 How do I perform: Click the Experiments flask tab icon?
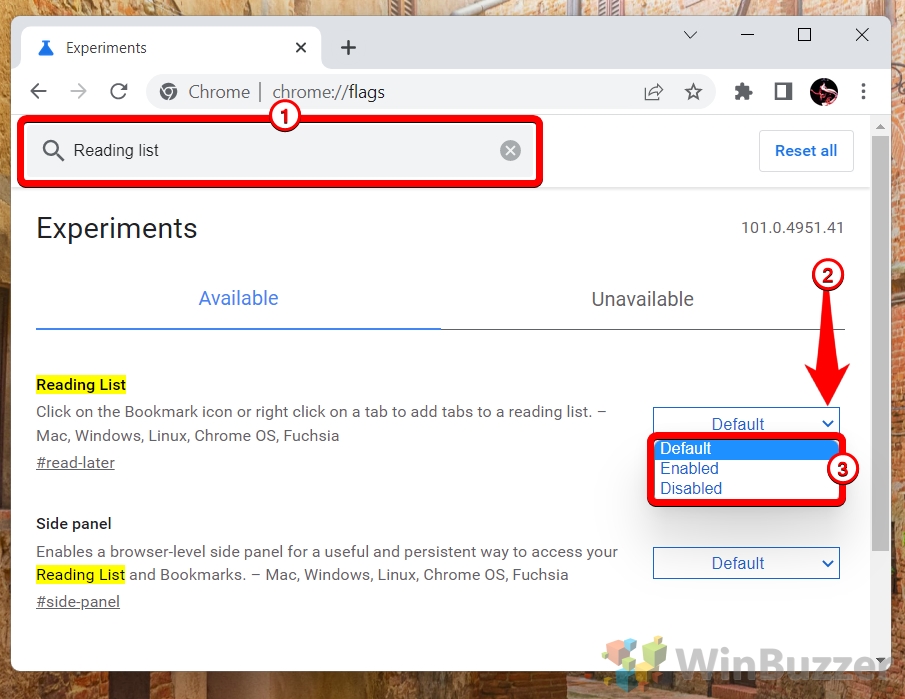46,48
